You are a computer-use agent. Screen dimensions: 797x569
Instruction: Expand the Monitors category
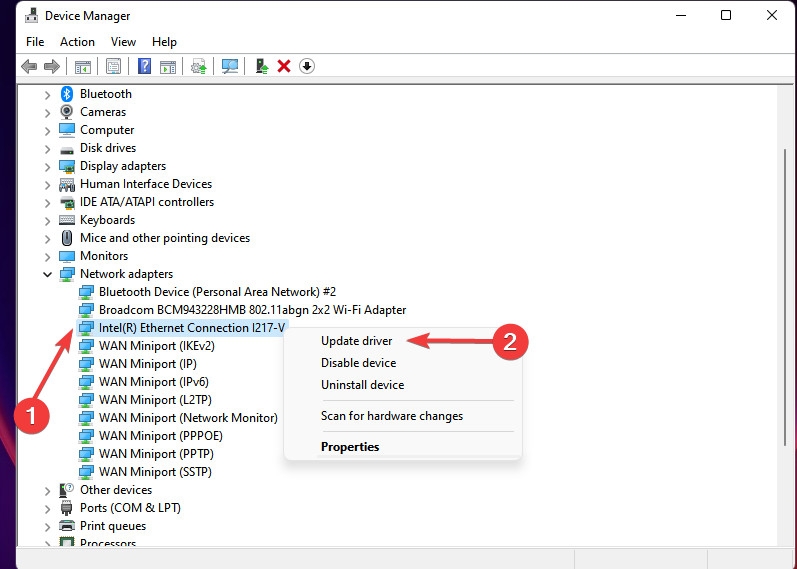pyautogui.click(x=47, y=257)
